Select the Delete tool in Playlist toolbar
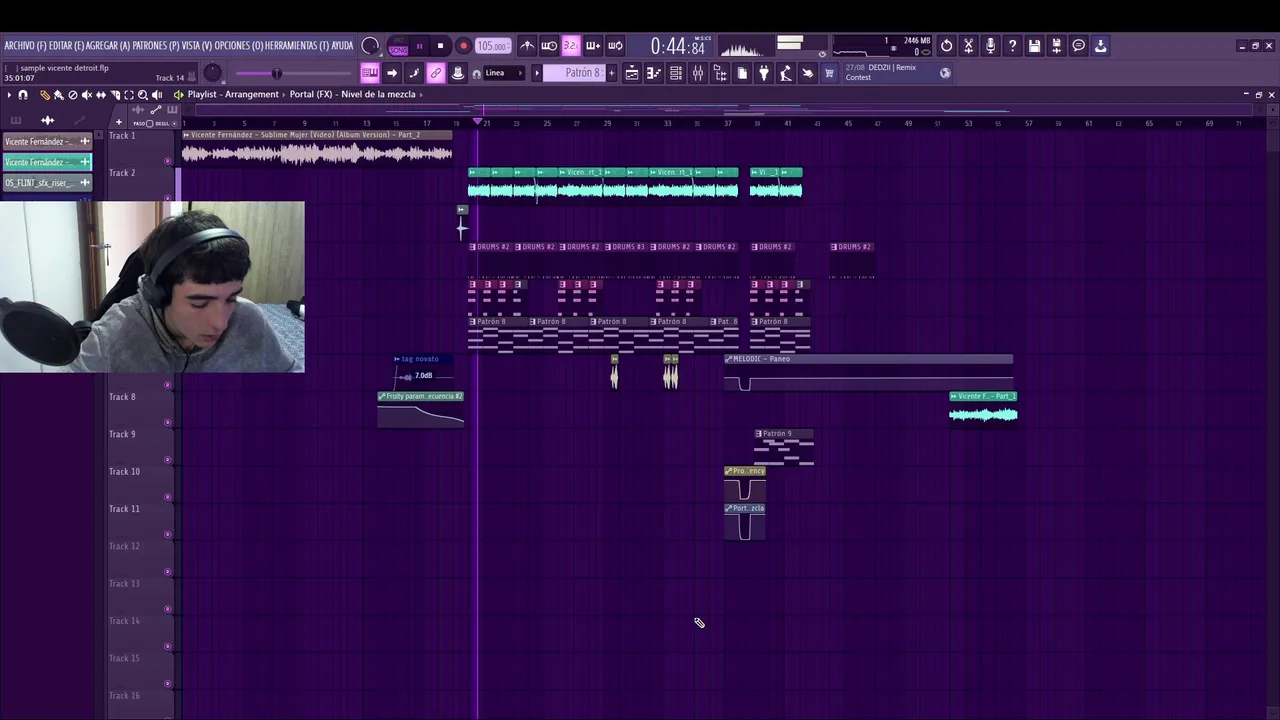This screenshot has width=1280, height=720. click(x=72, y=95)
